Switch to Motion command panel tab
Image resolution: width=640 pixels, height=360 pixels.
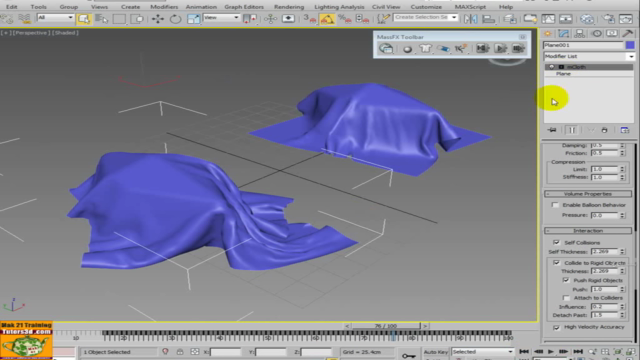click(596, 33)
